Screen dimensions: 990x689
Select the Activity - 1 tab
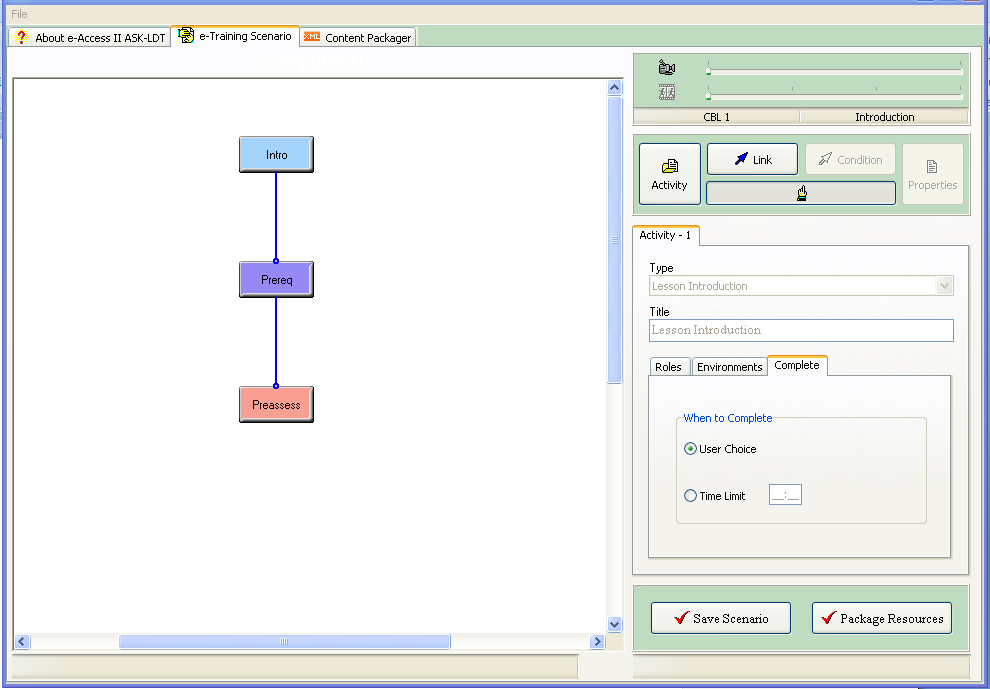665,235
